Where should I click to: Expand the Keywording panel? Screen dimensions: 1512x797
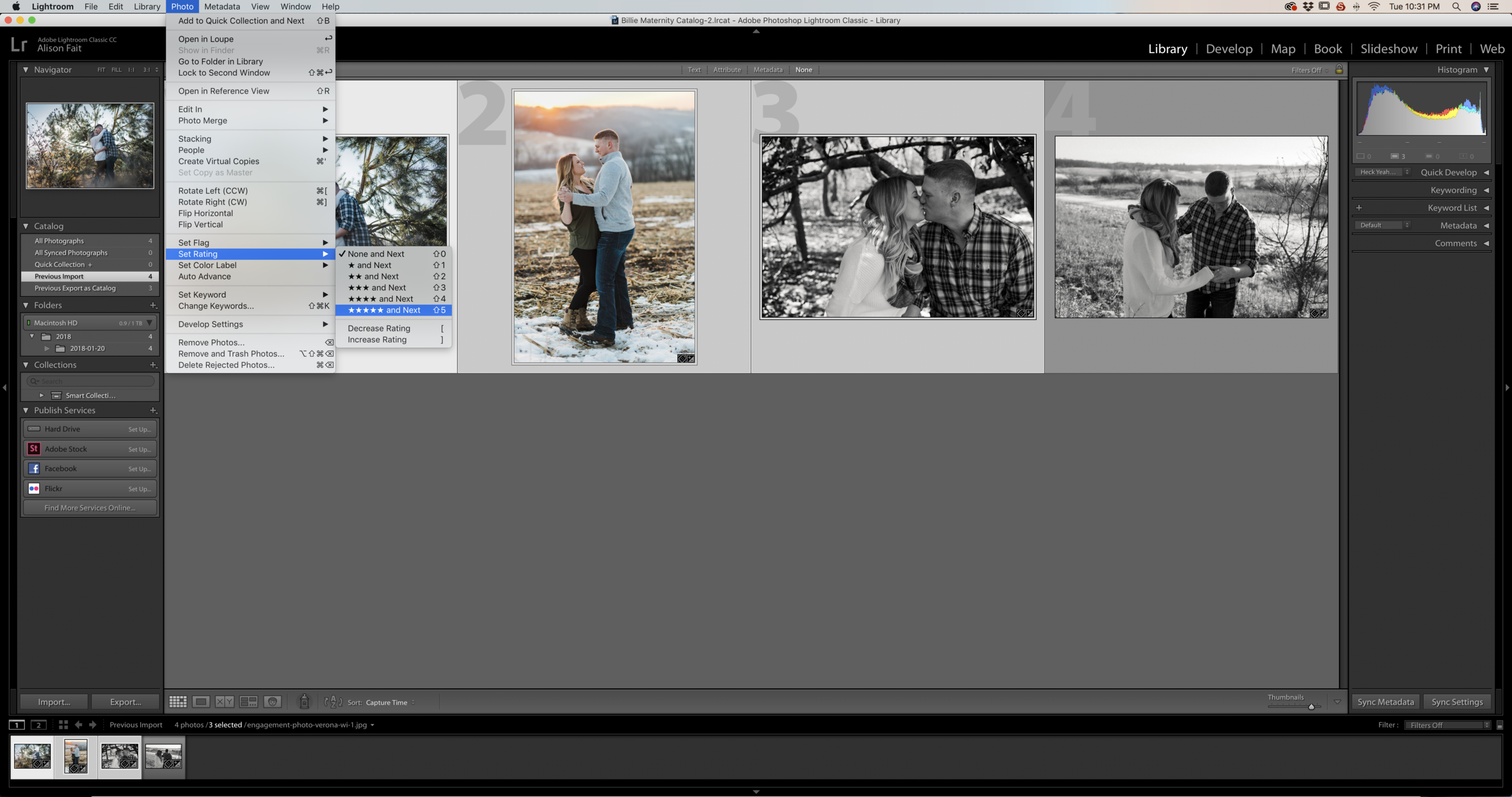point(1486,190)
